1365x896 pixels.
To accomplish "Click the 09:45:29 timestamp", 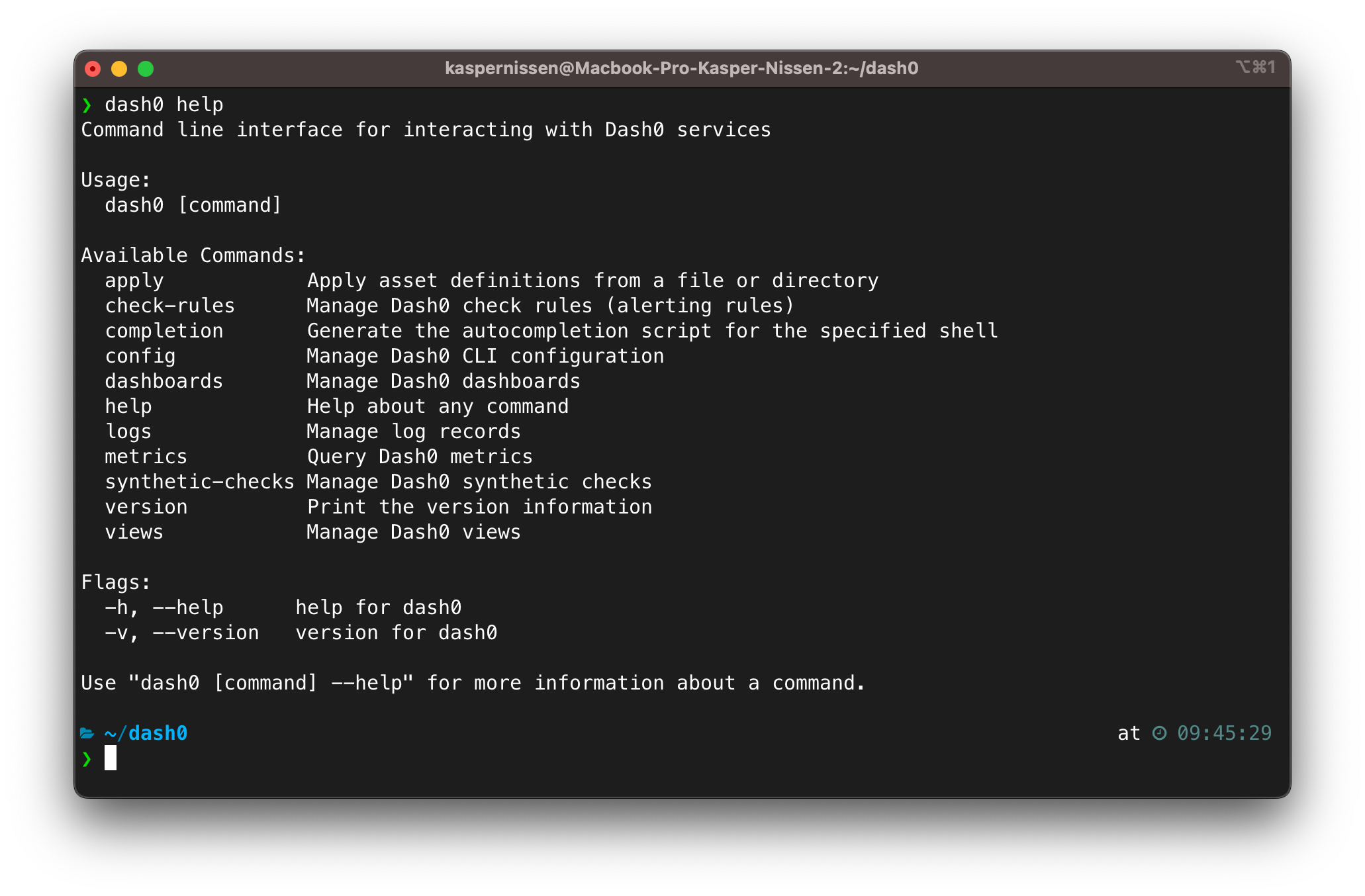I will click(1224, 733).
